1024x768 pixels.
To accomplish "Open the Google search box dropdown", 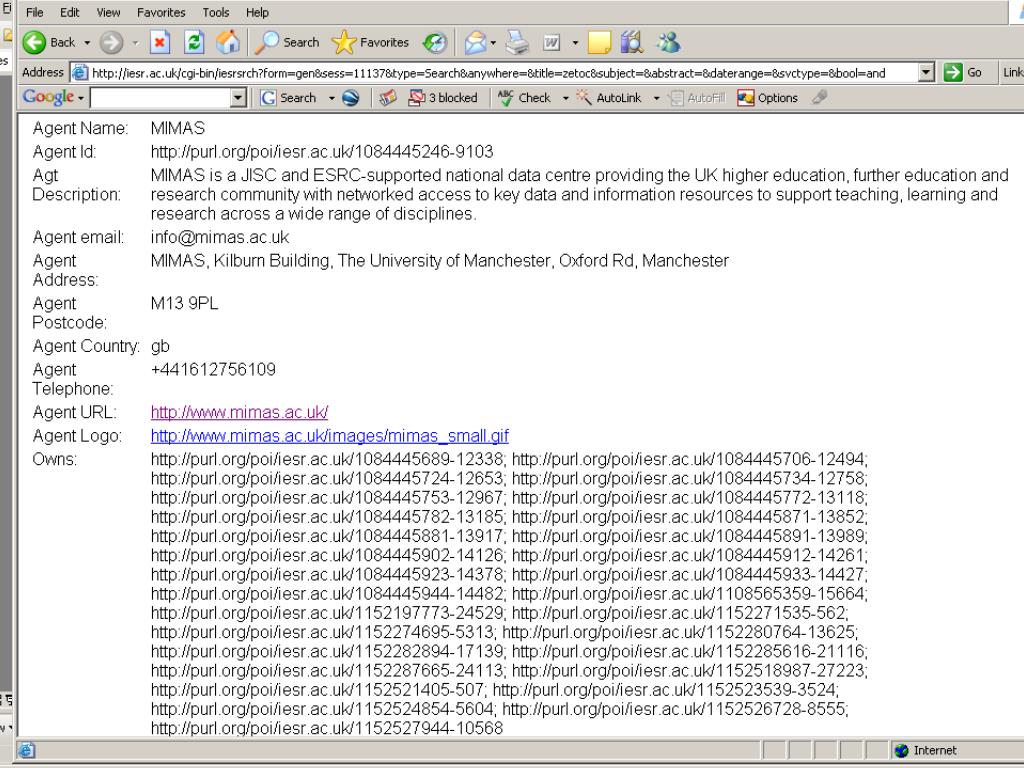I will pos(238,98).
